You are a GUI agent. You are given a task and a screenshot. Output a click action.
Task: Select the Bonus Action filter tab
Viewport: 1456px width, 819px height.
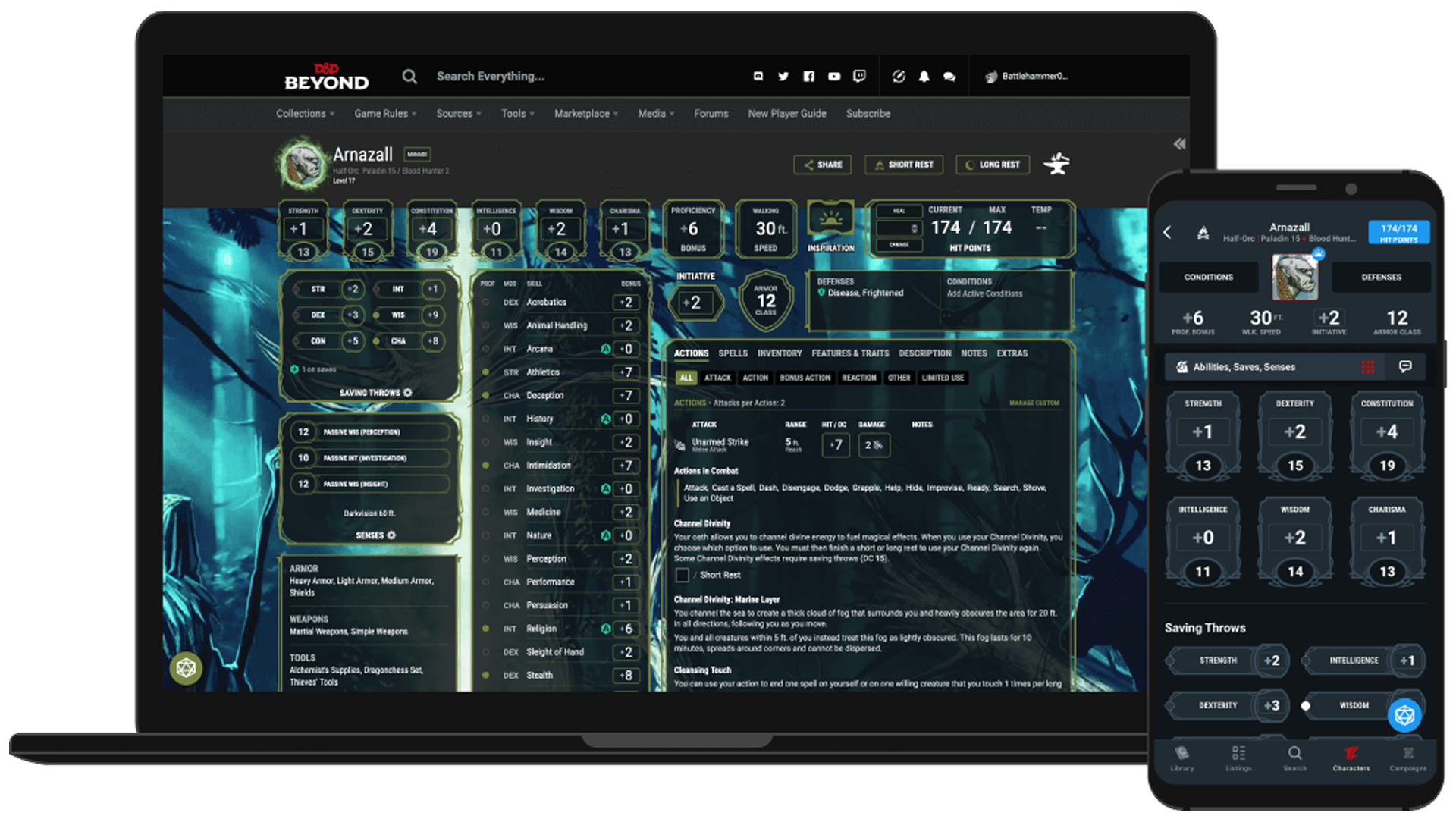pos(805,378)
